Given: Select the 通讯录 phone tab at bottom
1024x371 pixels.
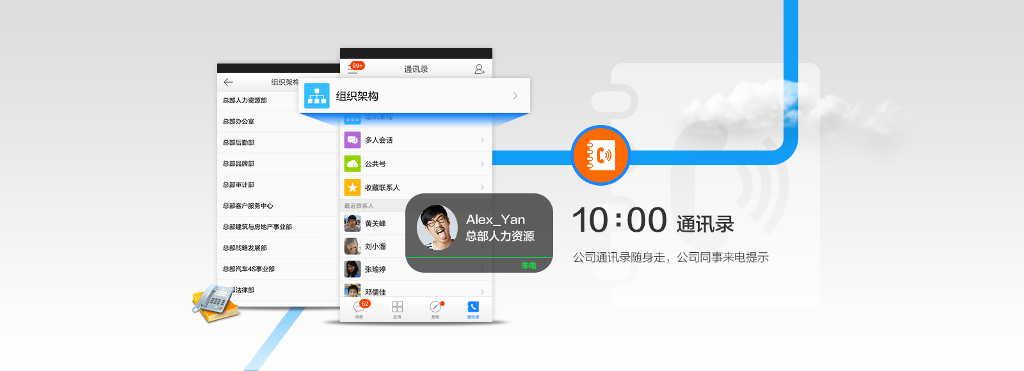Looking at the screenshot, I should click(473, 309).
